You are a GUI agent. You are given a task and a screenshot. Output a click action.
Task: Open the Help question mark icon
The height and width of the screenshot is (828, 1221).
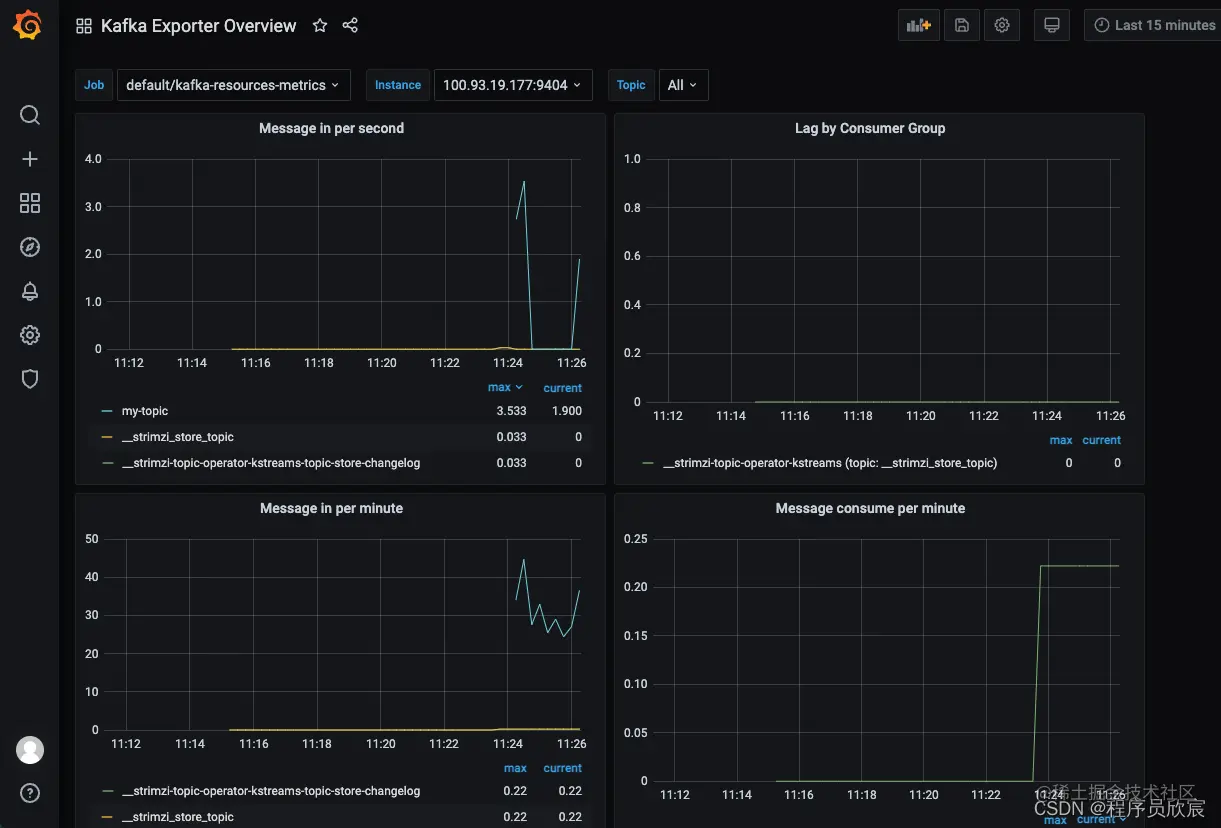click(30, 794)
